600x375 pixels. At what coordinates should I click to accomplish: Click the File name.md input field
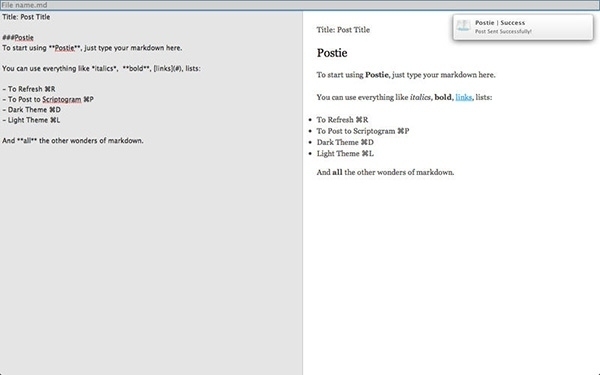click(300, 5)
